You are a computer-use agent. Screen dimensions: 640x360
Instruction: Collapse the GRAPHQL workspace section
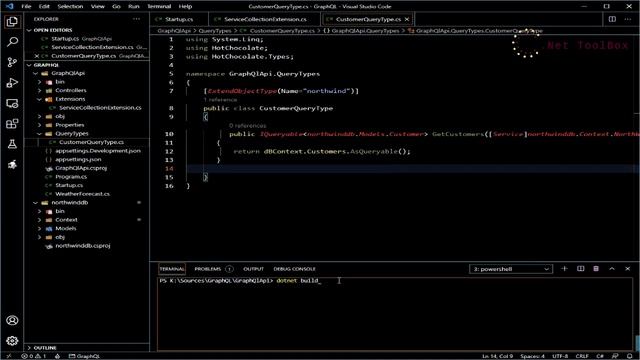click(x=29, y=65)
